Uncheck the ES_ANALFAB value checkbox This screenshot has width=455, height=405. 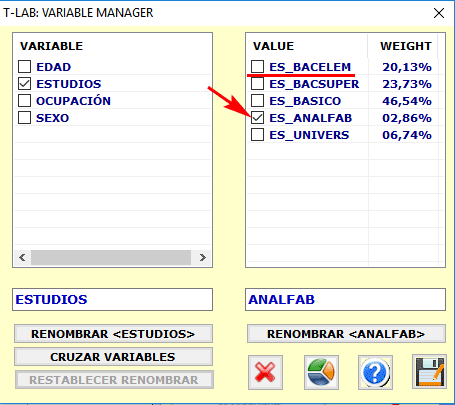coord(257,118)
